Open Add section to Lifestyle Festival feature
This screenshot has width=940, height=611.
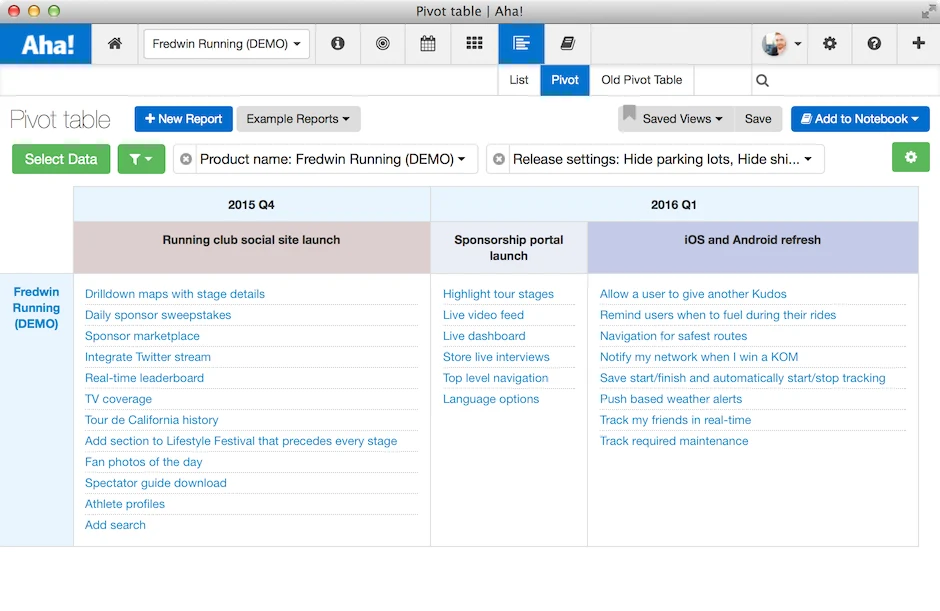pos(240,441)
